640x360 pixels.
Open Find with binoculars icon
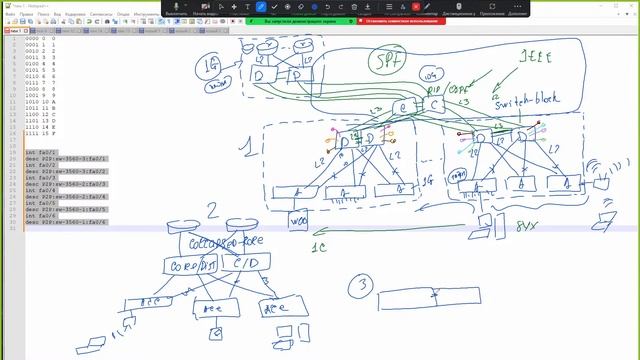coord(107,21)
